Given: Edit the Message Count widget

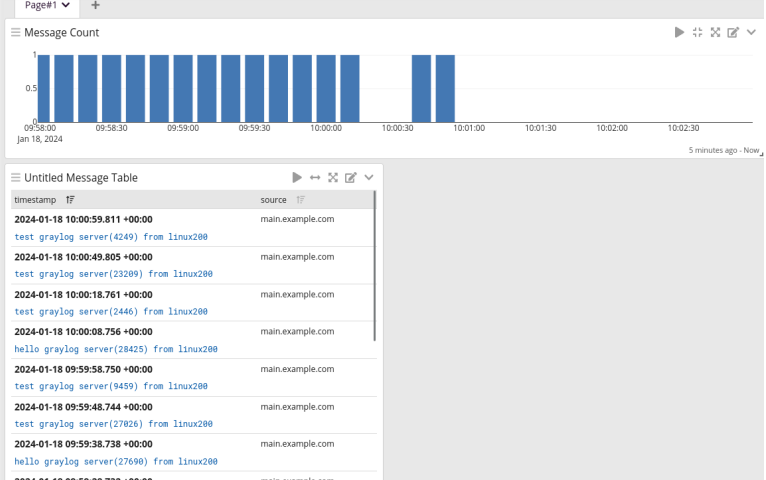Looking at the screenshot, I should (733, 32).
